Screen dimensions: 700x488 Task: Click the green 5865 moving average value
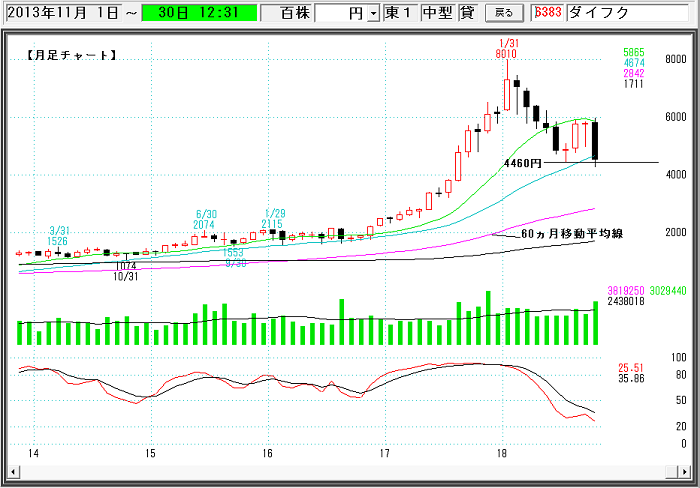click(634, 53)
